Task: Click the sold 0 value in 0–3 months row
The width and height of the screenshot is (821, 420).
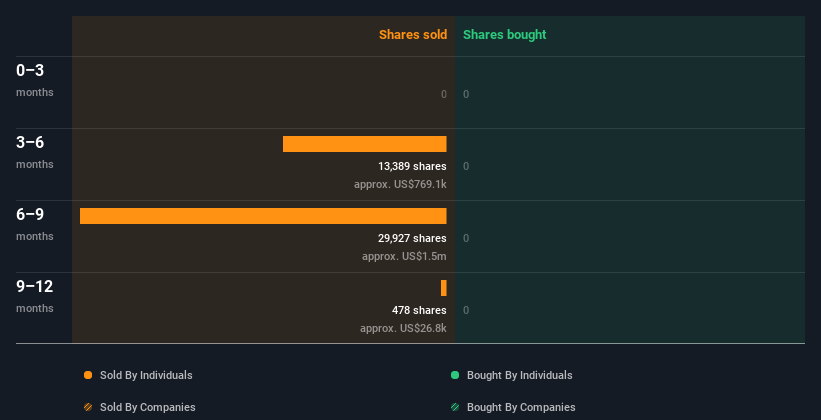Action: (x=444, y=94)
